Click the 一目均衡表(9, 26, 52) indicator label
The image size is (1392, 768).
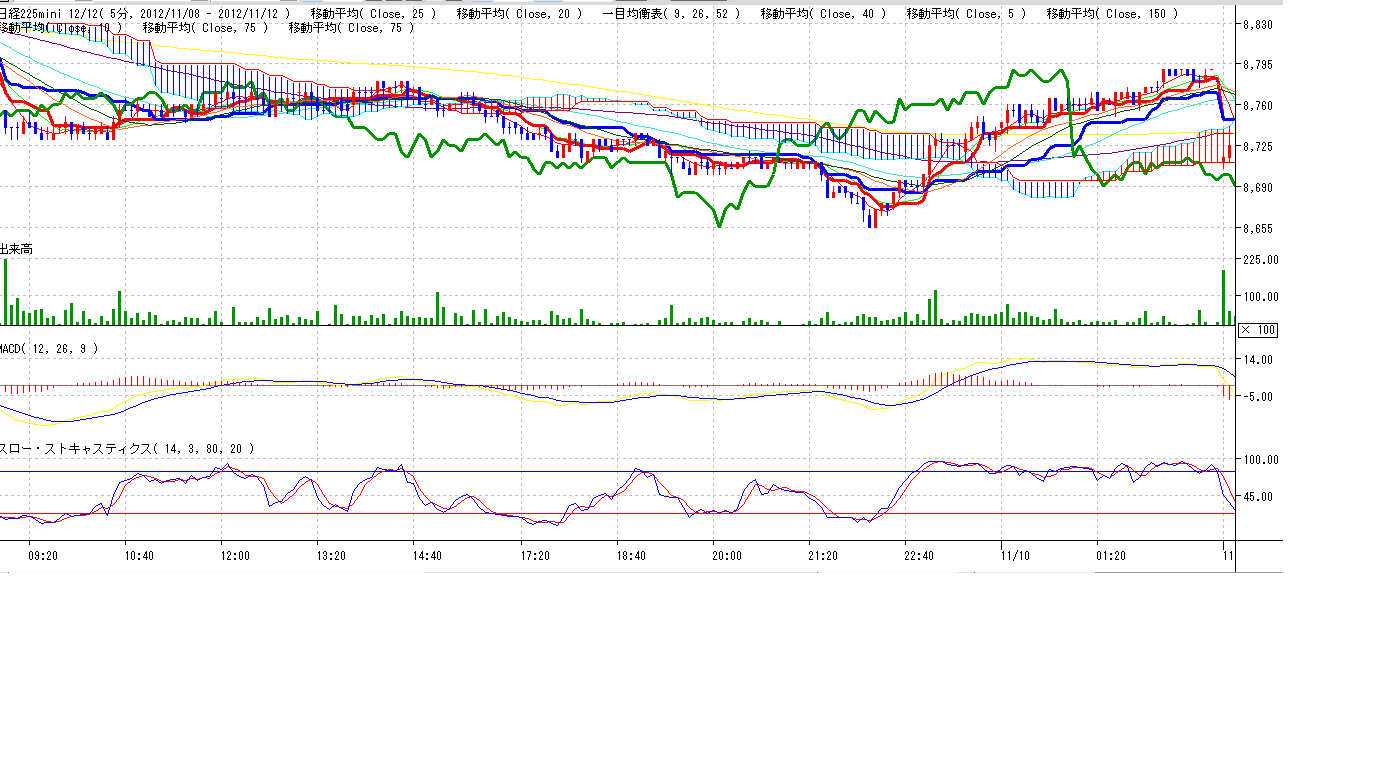pos(673,14)
